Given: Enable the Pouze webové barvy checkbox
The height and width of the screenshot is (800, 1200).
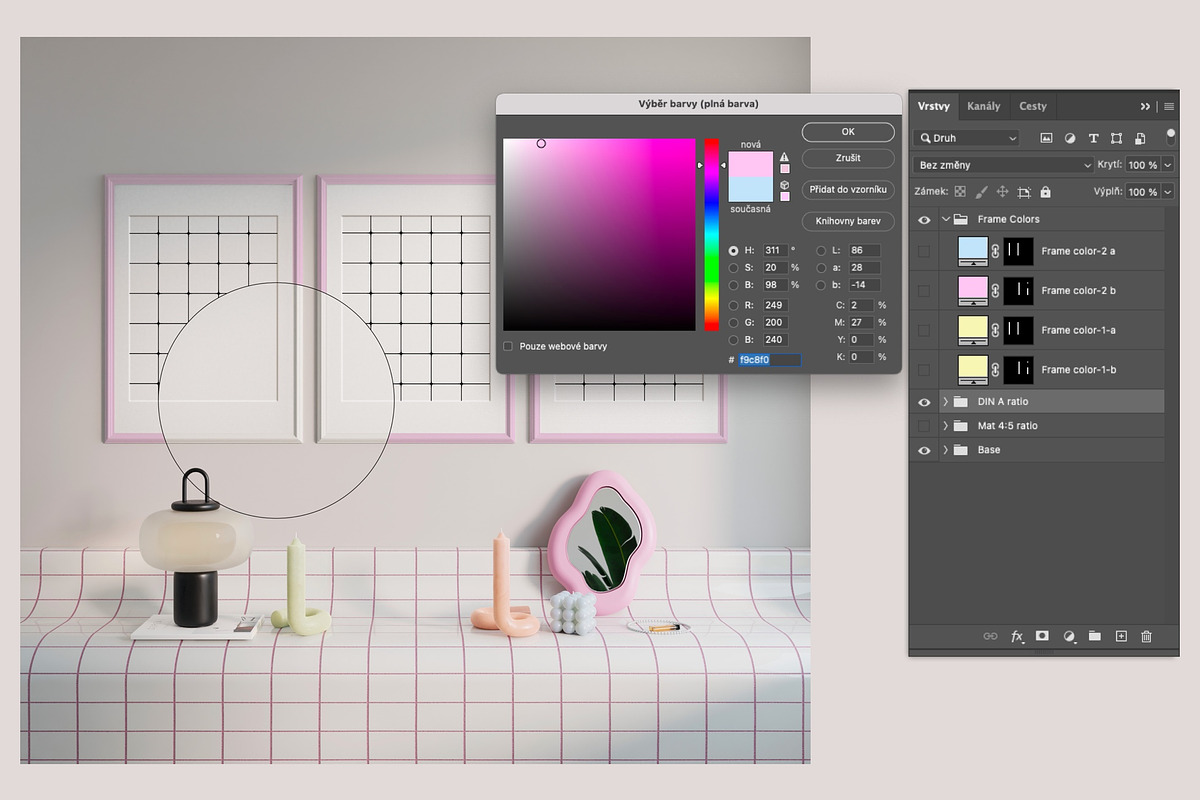Looking at the screenshot, I should click(x=508, y=346).
